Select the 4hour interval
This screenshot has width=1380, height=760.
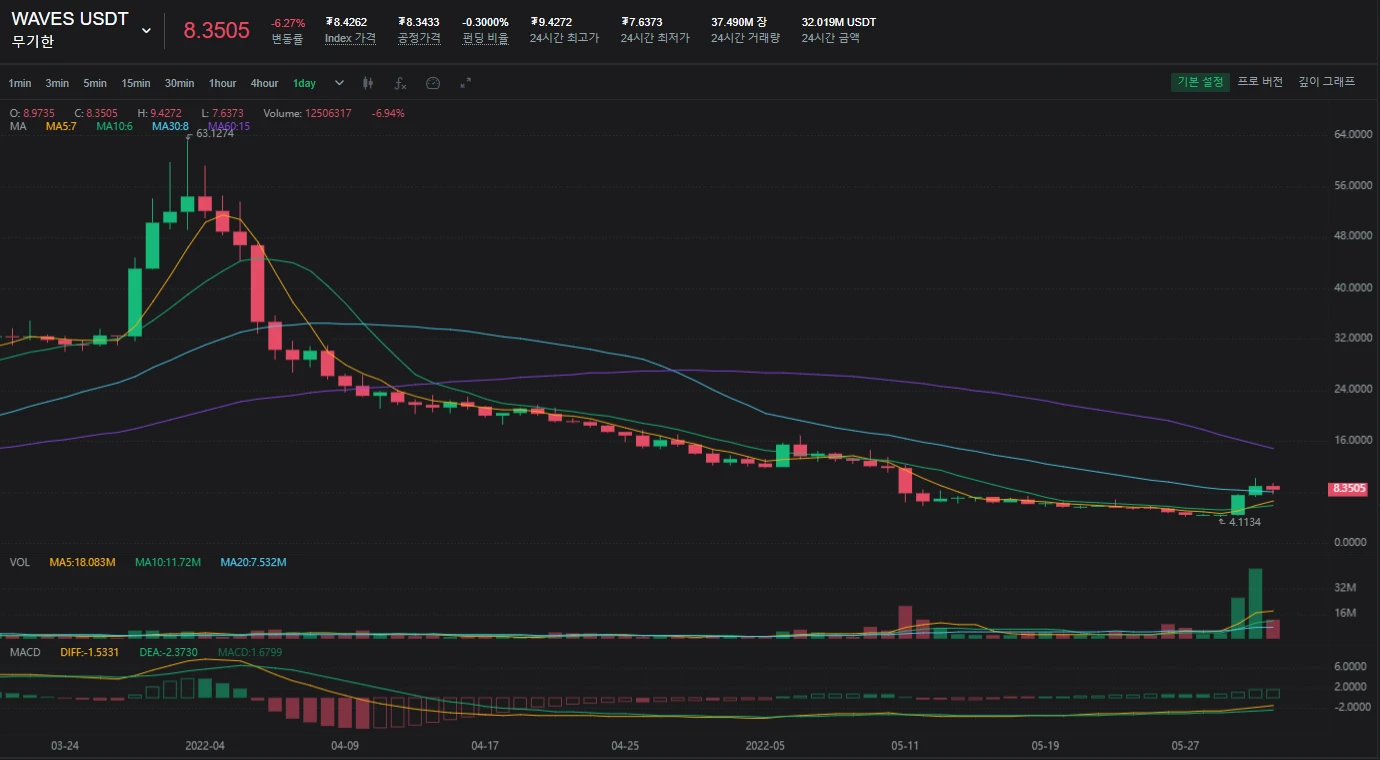264,83
